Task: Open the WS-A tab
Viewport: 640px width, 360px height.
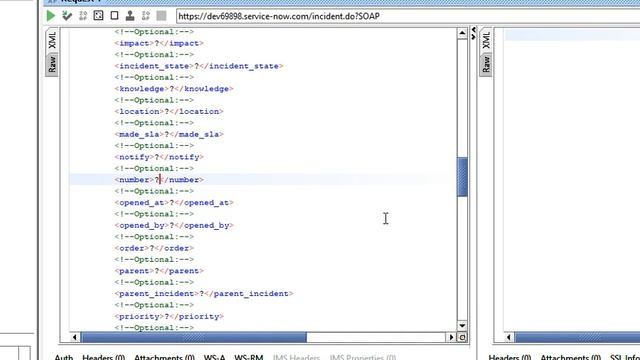Action: click(x=214, y=357)
